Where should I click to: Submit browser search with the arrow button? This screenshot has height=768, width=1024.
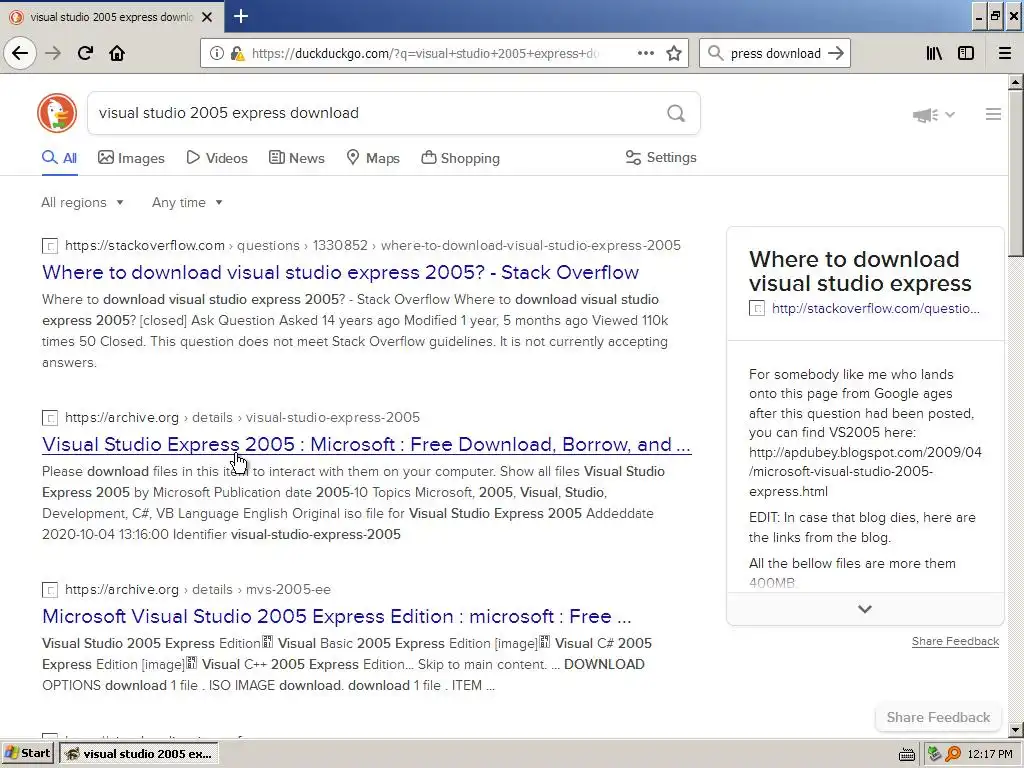(x=836, y=54)
